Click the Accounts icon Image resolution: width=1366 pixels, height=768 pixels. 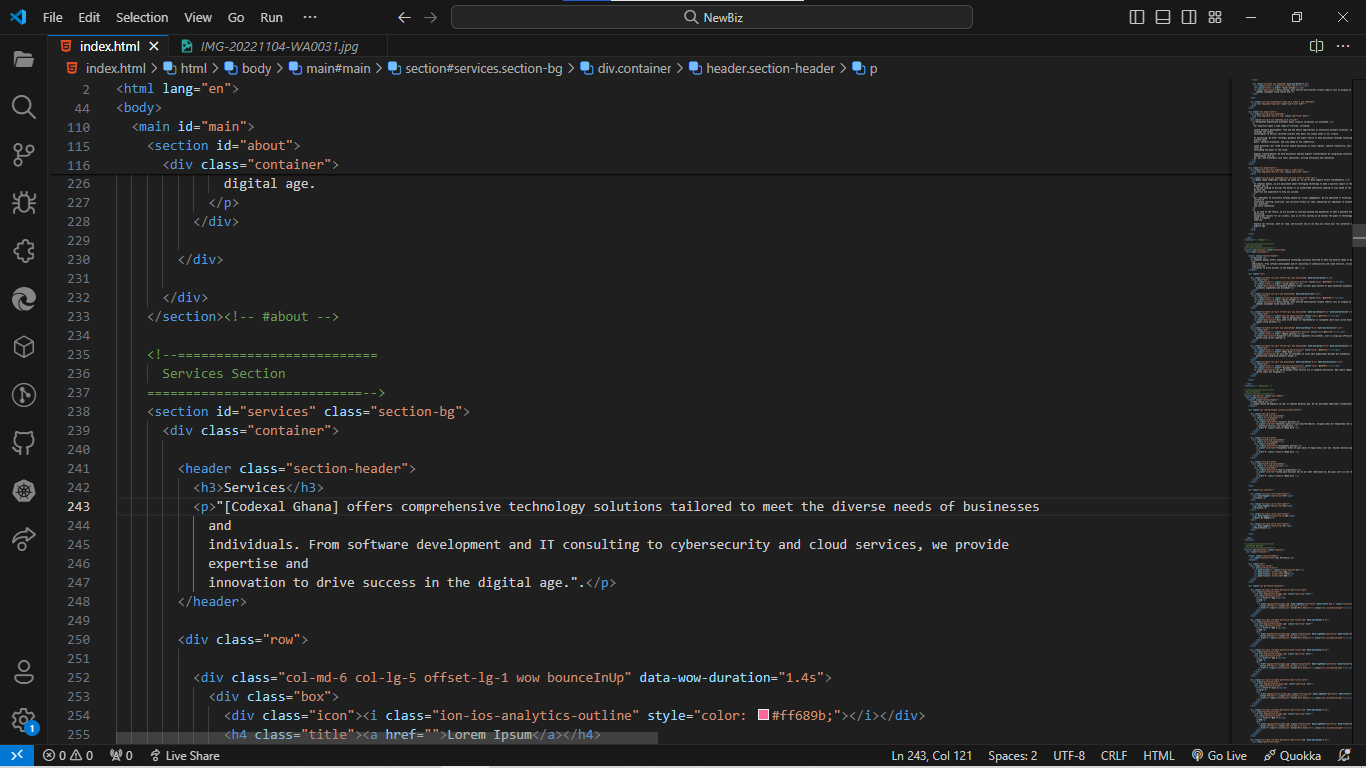(x=24, y=672)
